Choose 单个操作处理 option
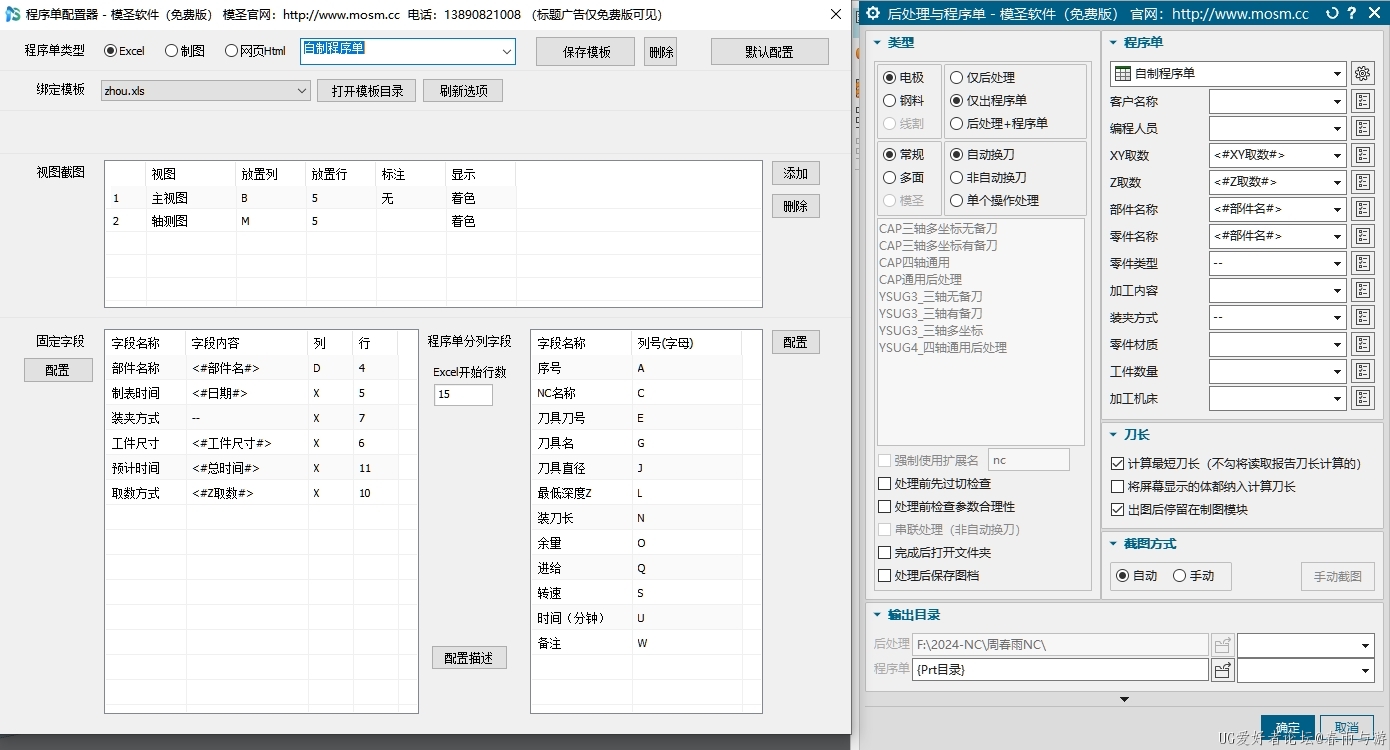 [x=994, y=201]
